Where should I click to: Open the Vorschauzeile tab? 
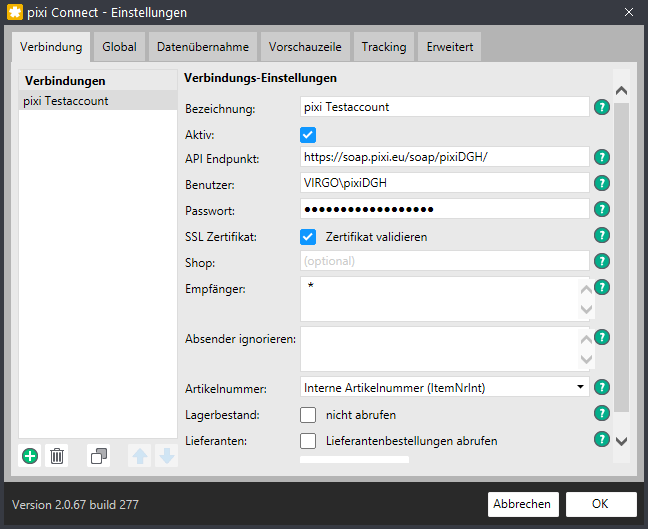305,47
